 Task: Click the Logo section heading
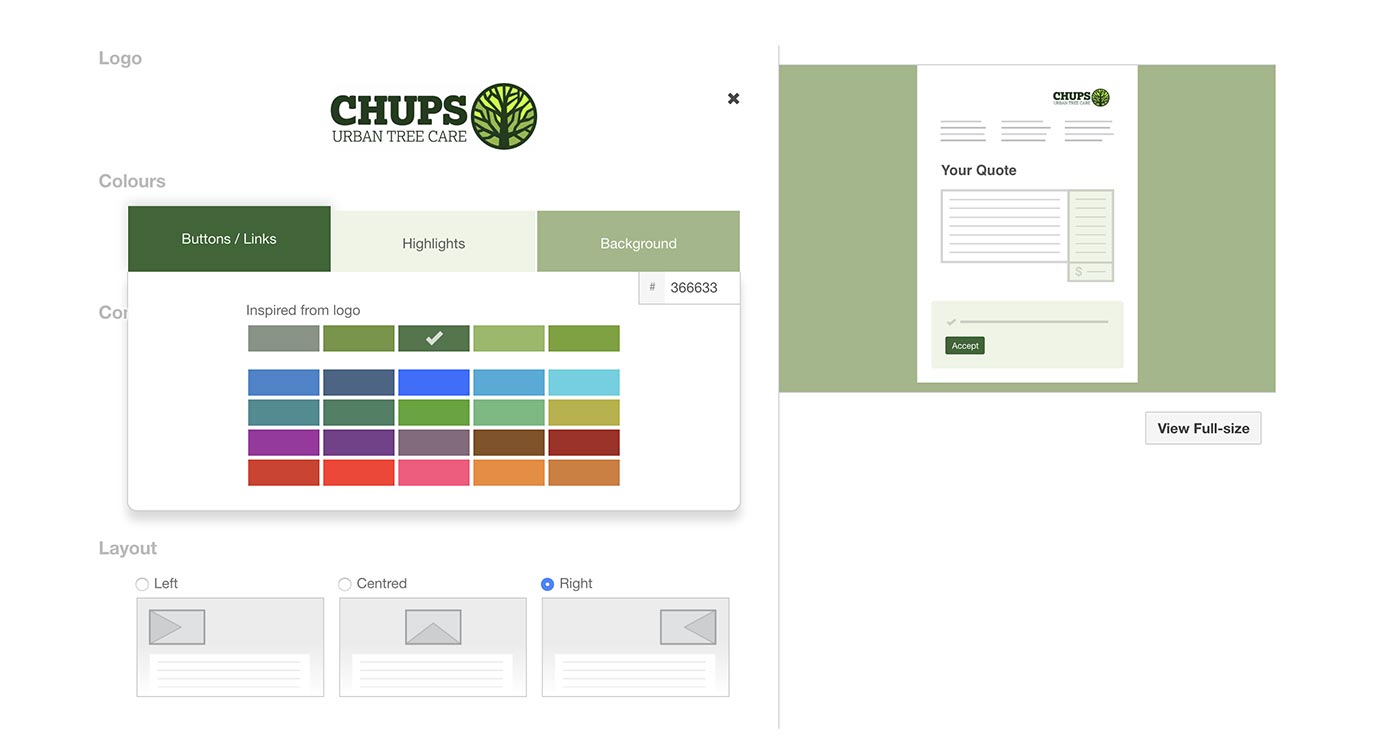(120, 58)
